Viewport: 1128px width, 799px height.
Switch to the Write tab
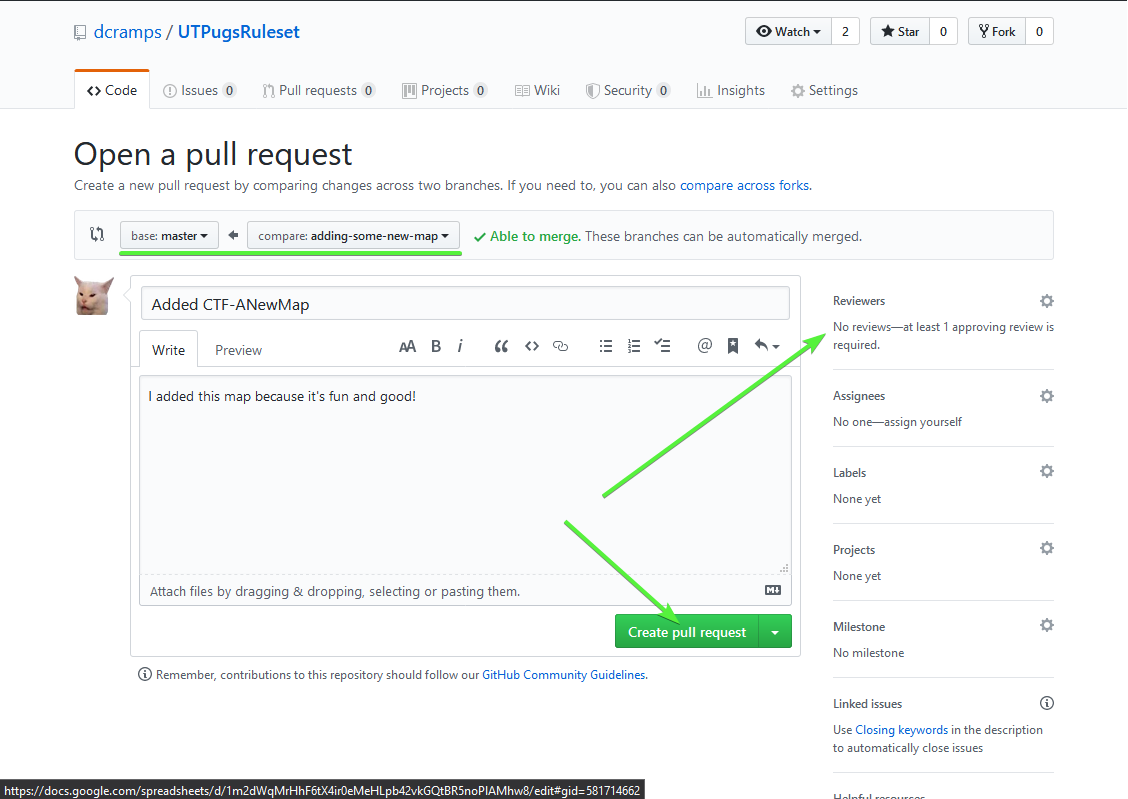click(x=168, y=350)
